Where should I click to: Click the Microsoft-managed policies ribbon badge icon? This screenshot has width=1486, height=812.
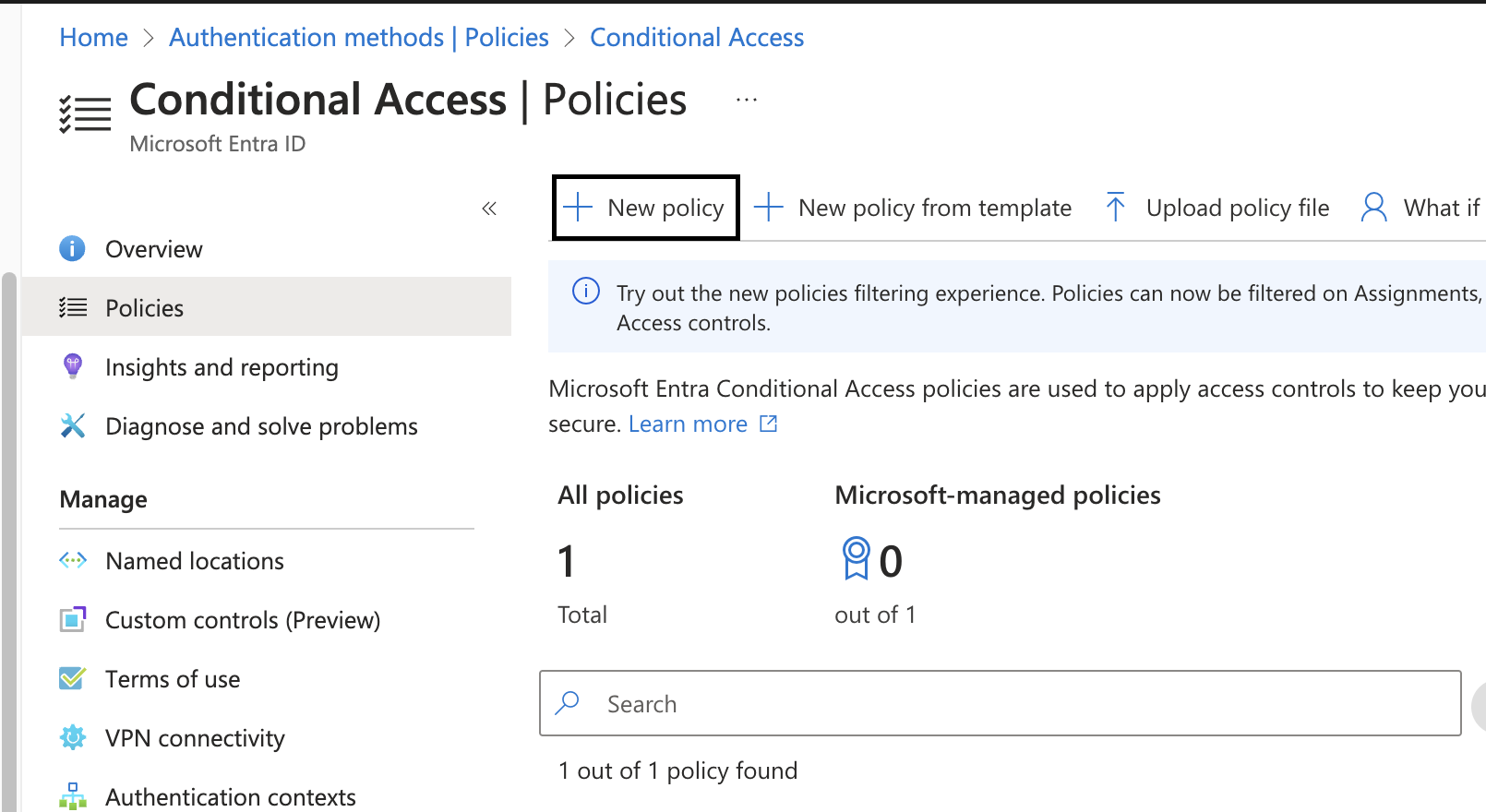pyautogui.click(x=856, y=559)
